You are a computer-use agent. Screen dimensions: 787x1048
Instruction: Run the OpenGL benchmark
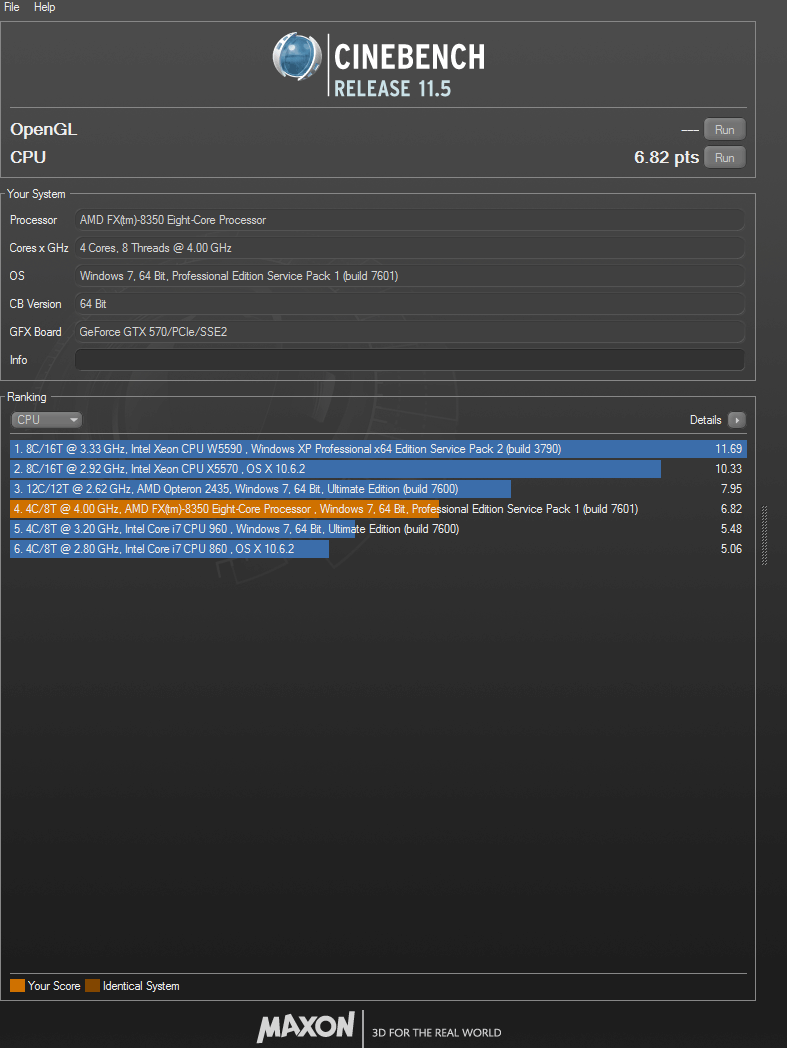click(x=724, y=130)
